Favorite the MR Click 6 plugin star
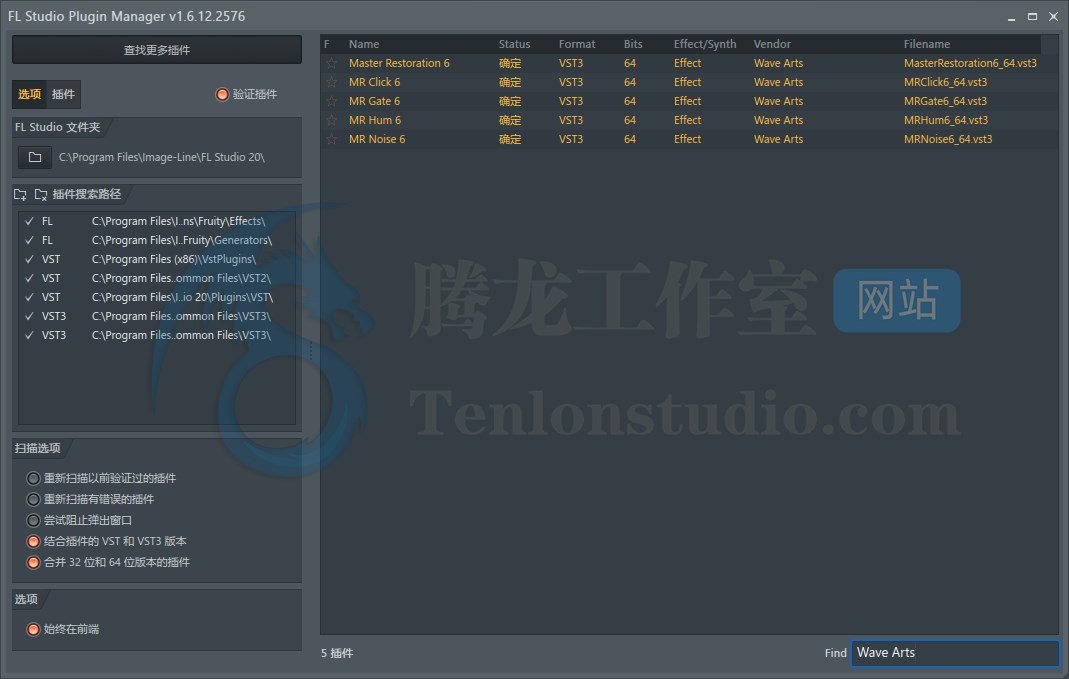Viewport: 1069px width, 679px height. click(331, 82)
